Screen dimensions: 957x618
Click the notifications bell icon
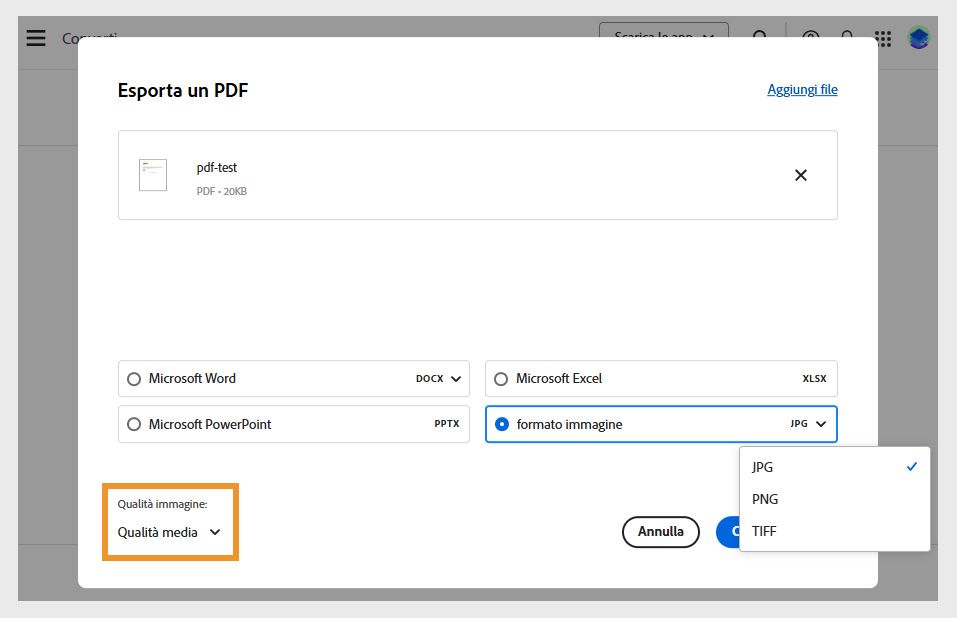[x=847, y=38]
